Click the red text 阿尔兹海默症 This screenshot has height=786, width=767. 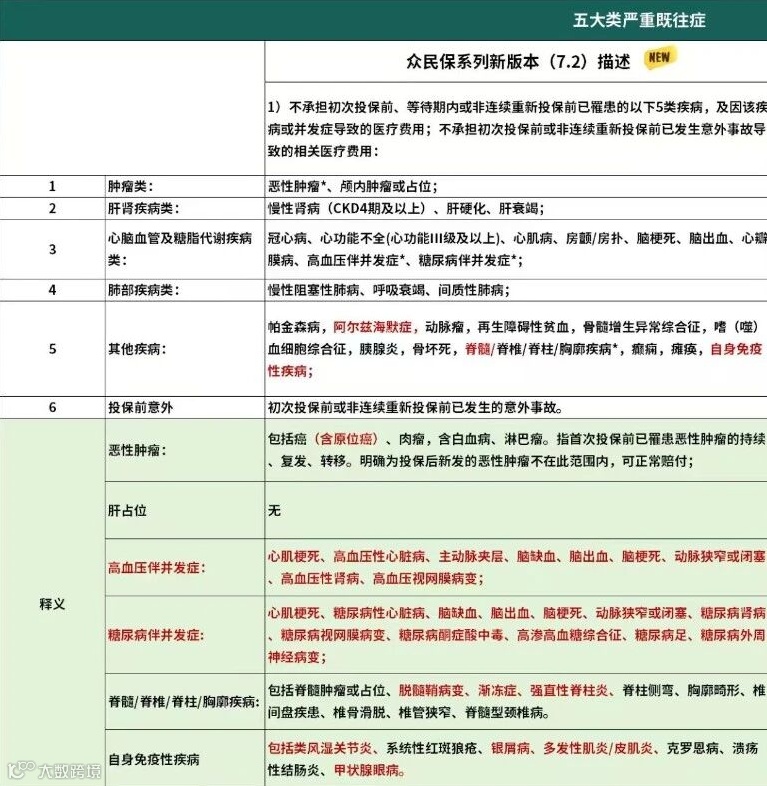[x=372, y=327]
